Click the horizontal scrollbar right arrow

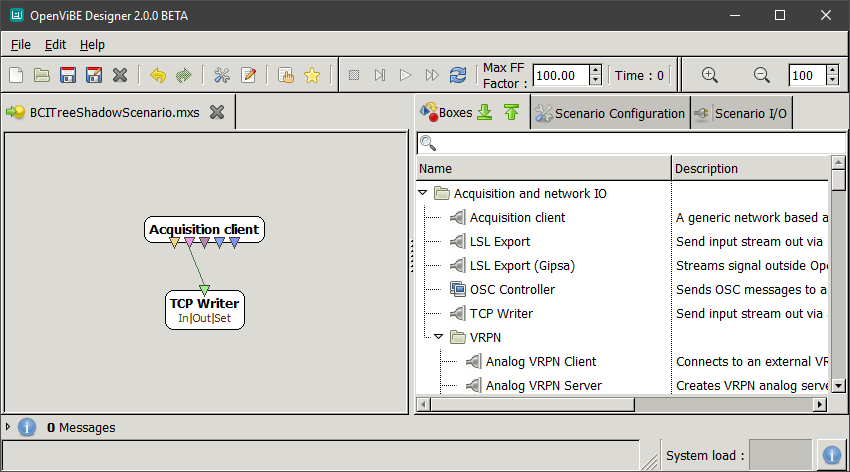821,404
